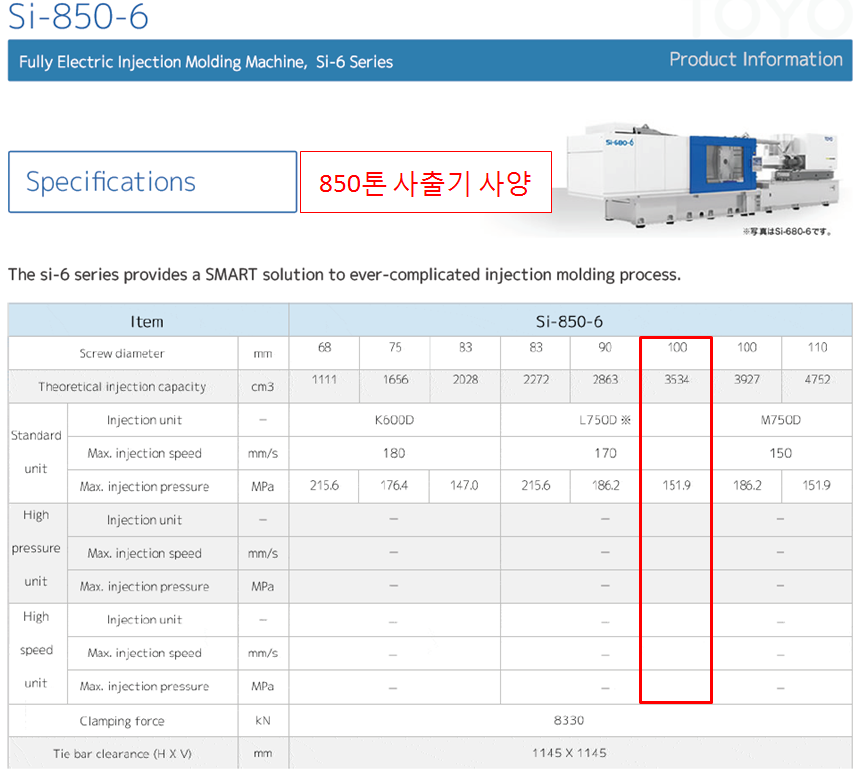Viewport: 855px width, 772px height.
Task: Select "Max. injection speed" label in High speed unit group
Action: click(x=144, y=653)
